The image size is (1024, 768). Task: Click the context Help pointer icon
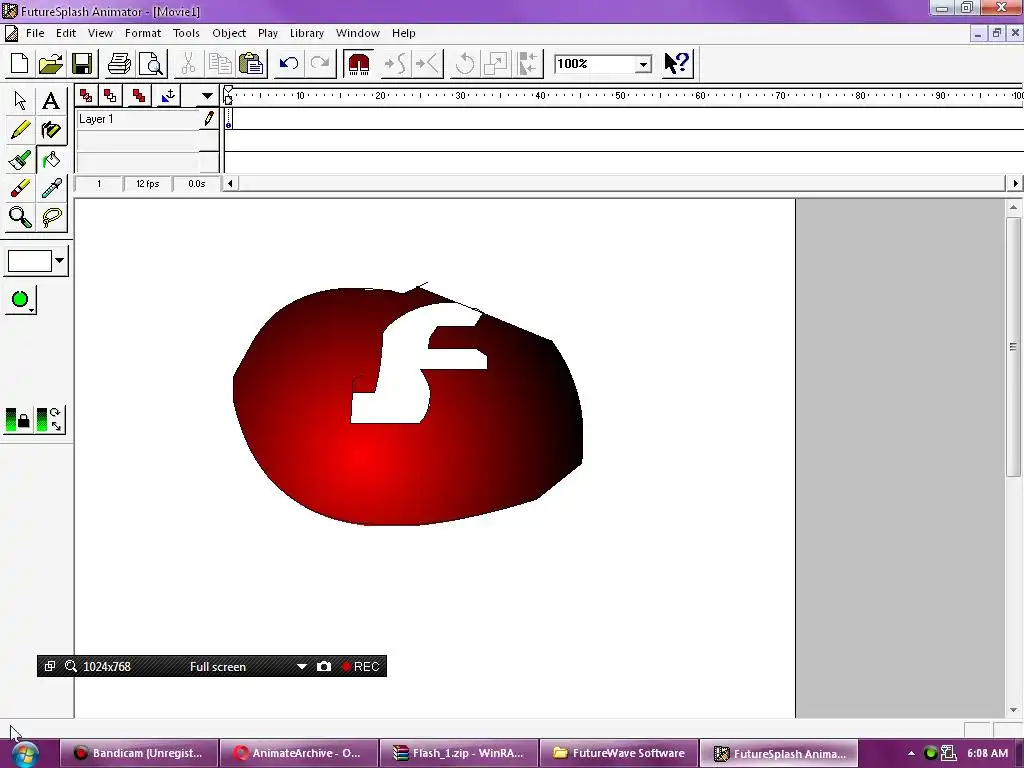(677, 63)
